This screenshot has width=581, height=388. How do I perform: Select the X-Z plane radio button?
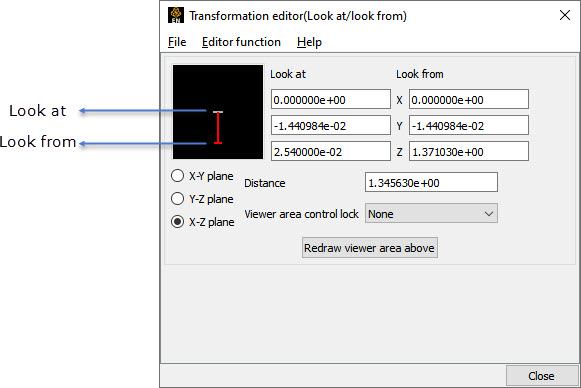pyautogui.click(x=177, y=222)
